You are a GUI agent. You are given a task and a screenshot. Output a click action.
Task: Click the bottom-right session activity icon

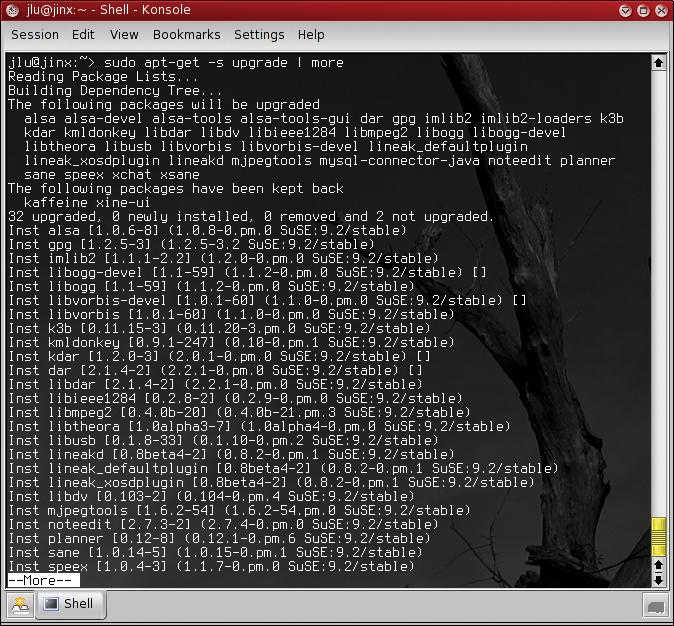656,606
